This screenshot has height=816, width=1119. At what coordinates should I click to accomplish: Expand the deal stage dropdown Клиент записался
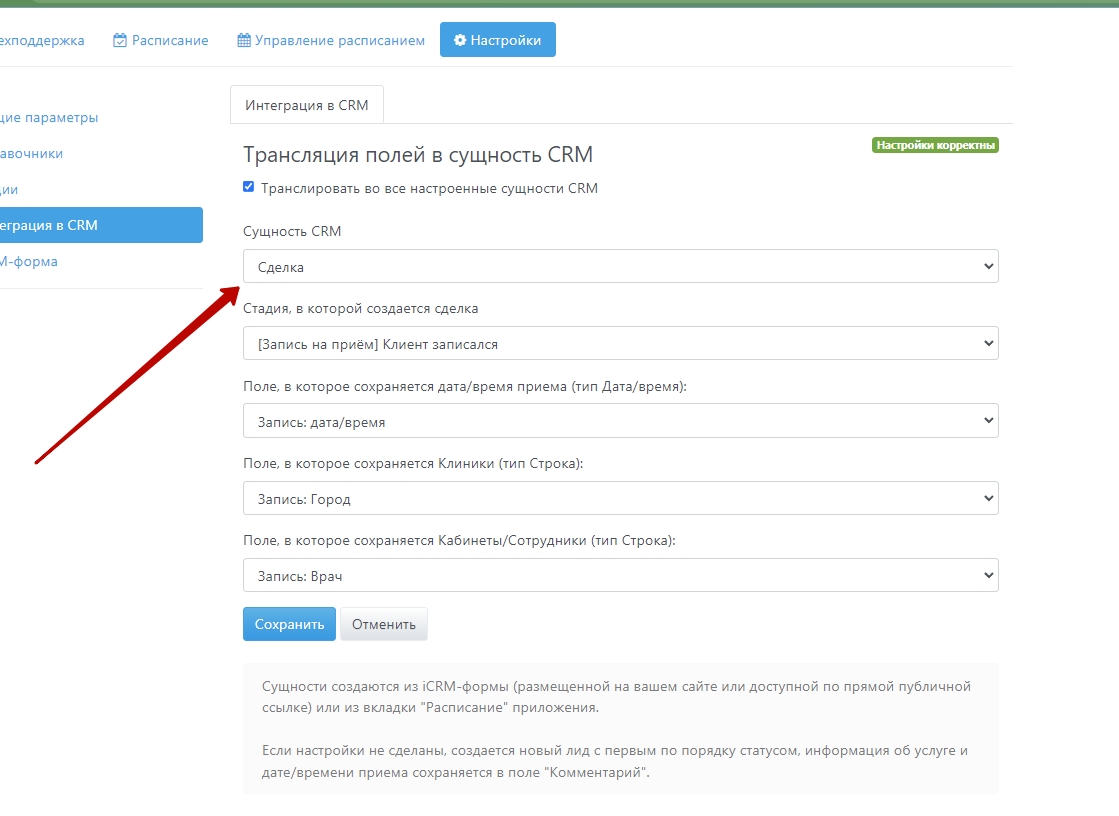coord(620,344)
